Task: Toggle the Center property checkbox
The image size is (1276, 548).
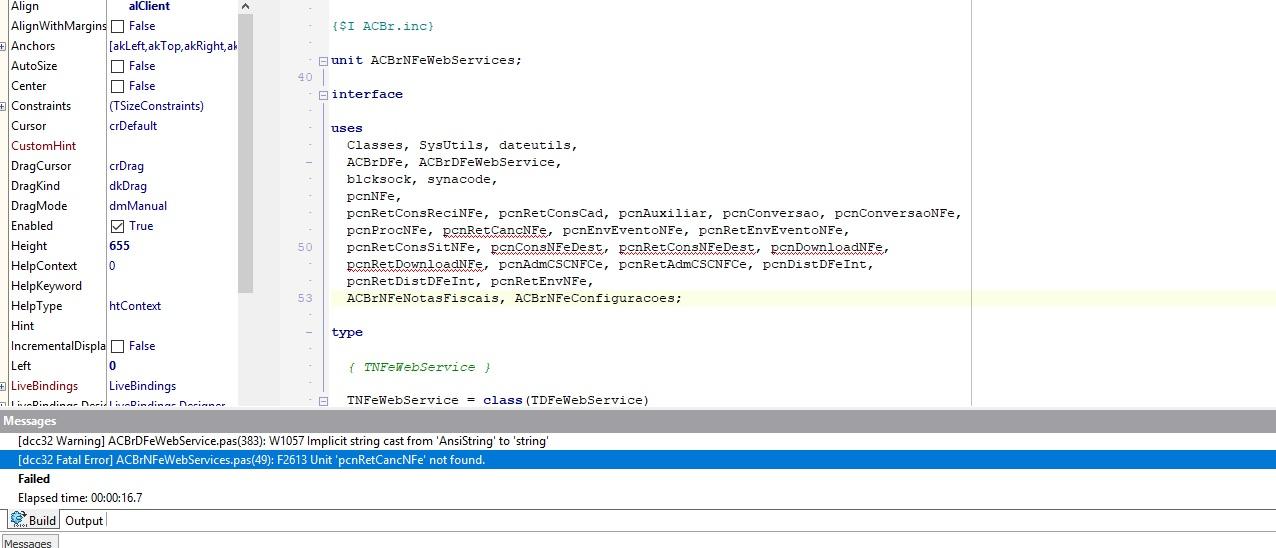Action: pos(117,86)
